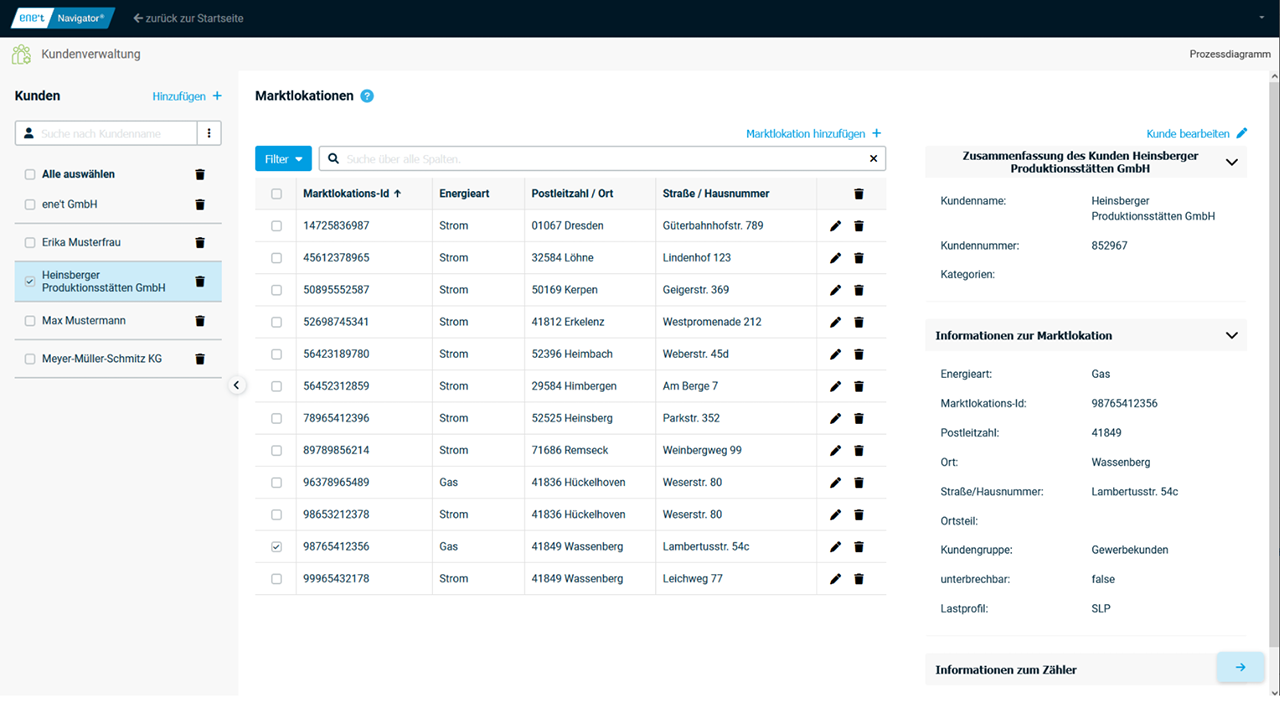
Task: Collapse the customer sidebar with arrow handle
Action: click(x=237, y=385)
